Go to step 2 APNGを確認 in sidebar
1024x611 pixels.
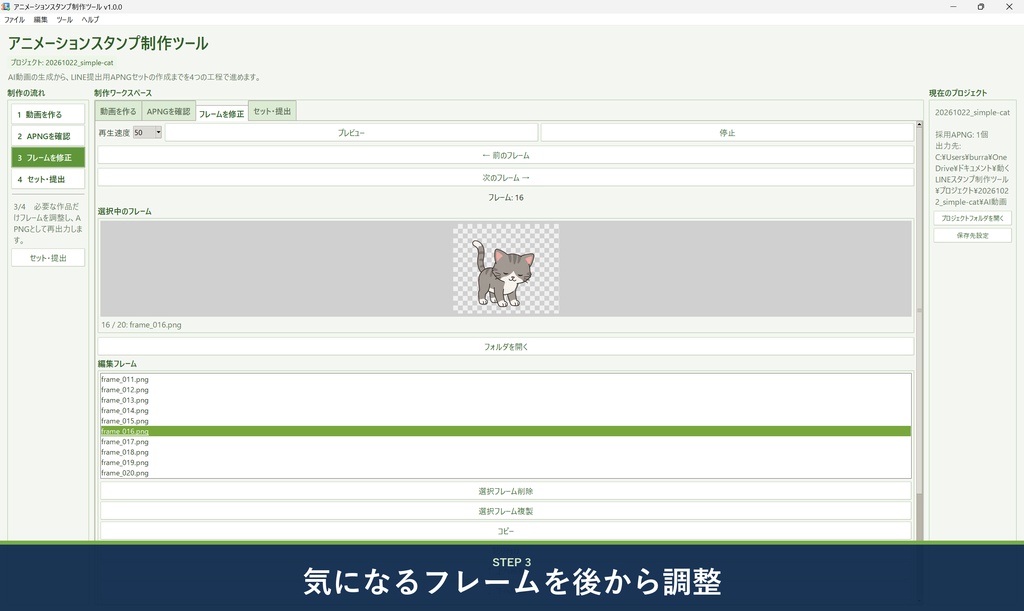[x=48, y=136]
